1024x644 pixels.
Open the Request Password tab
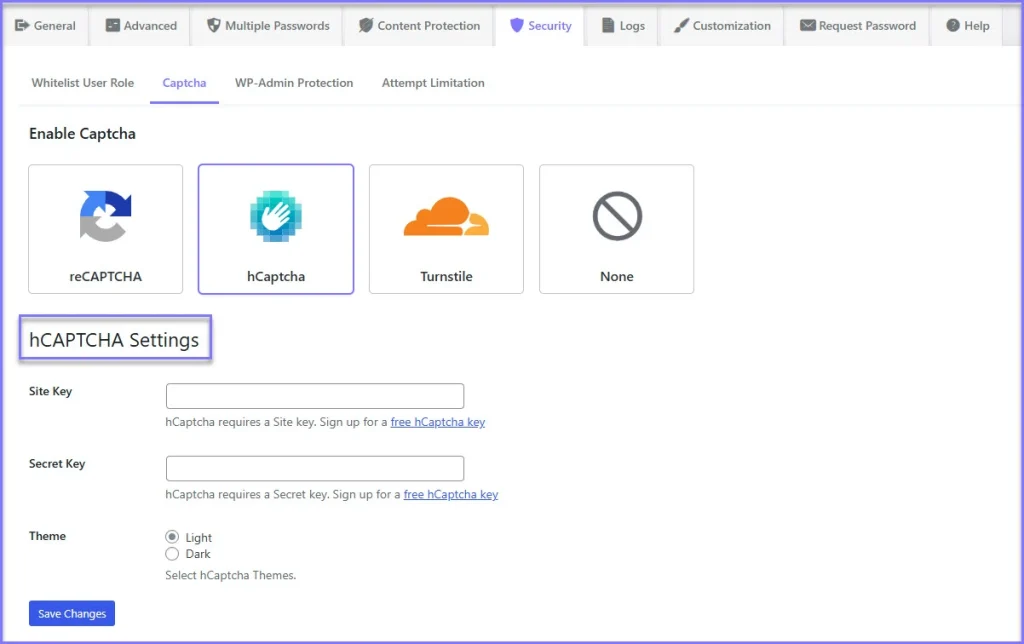(858, 26)
